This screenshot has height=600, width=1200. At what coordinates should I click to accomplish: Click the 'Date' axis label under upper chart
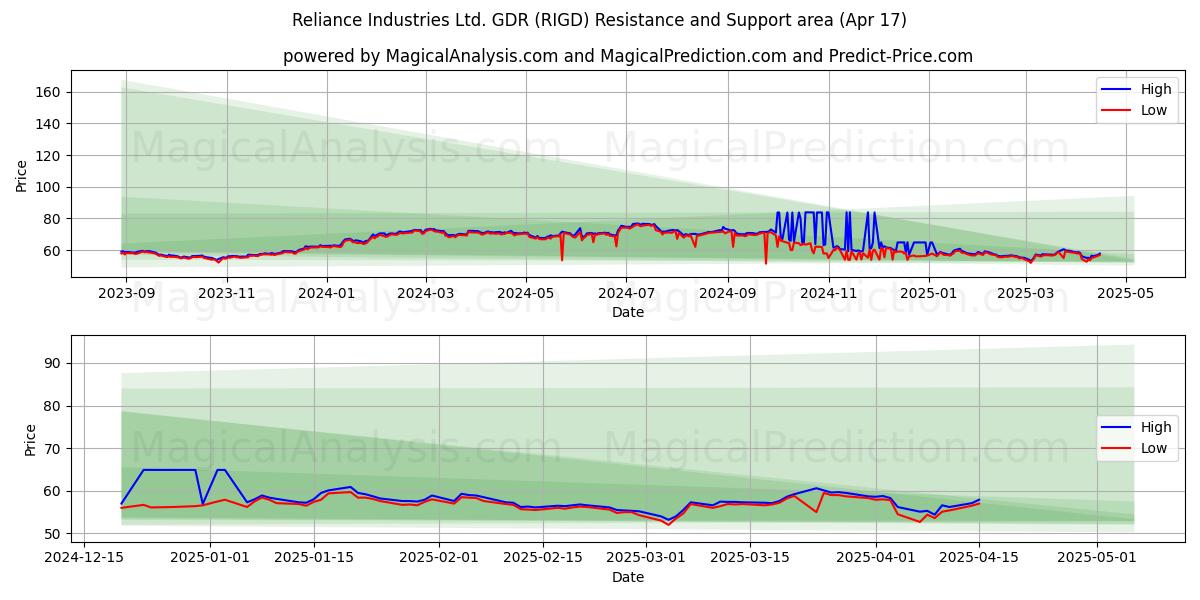point(628,312)
